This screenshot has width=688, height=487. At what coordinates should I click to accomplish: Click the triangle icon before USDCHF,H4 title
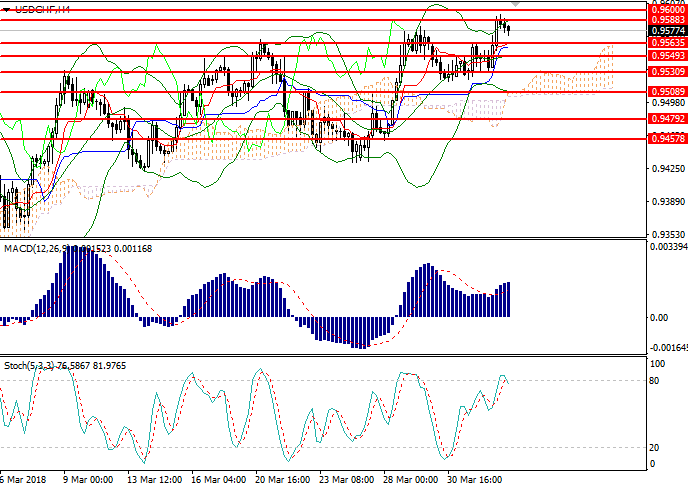9,8
